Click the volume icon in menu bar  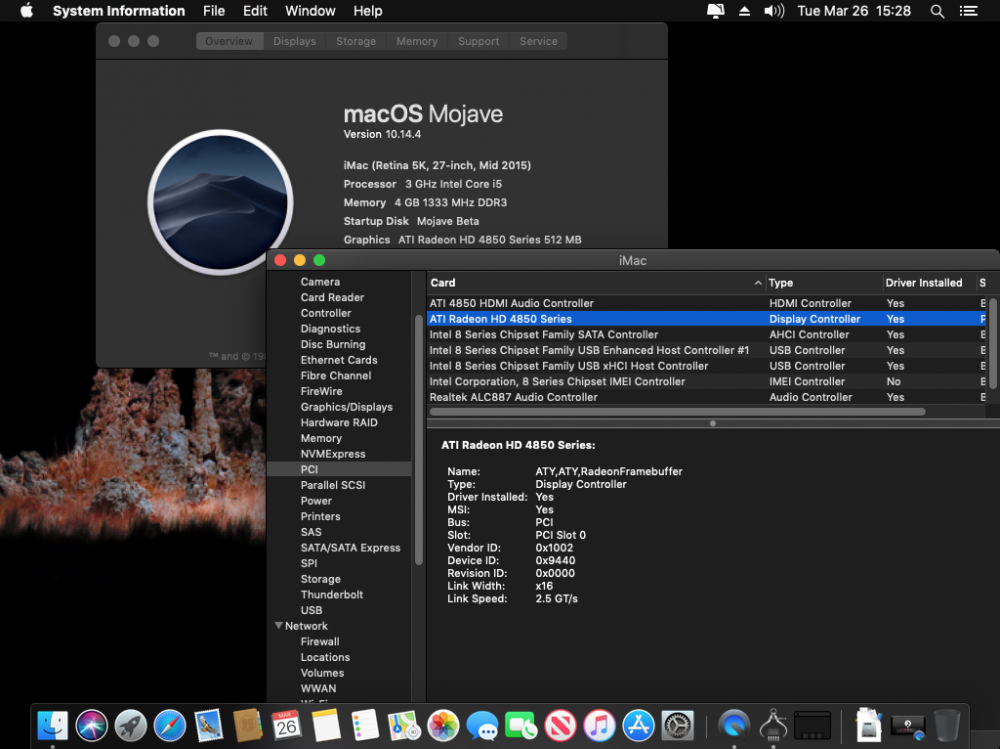click(774, 11)
